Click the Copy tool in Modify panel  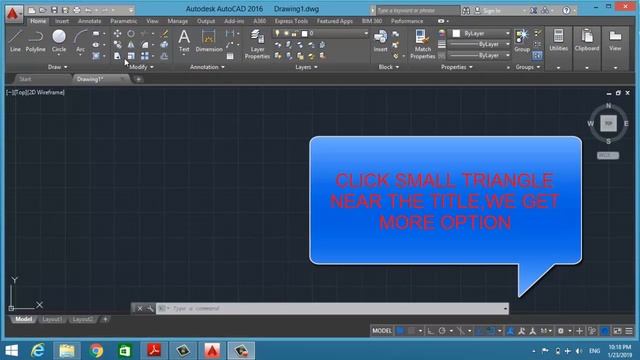pyautogui.click(x=117, y=44)
